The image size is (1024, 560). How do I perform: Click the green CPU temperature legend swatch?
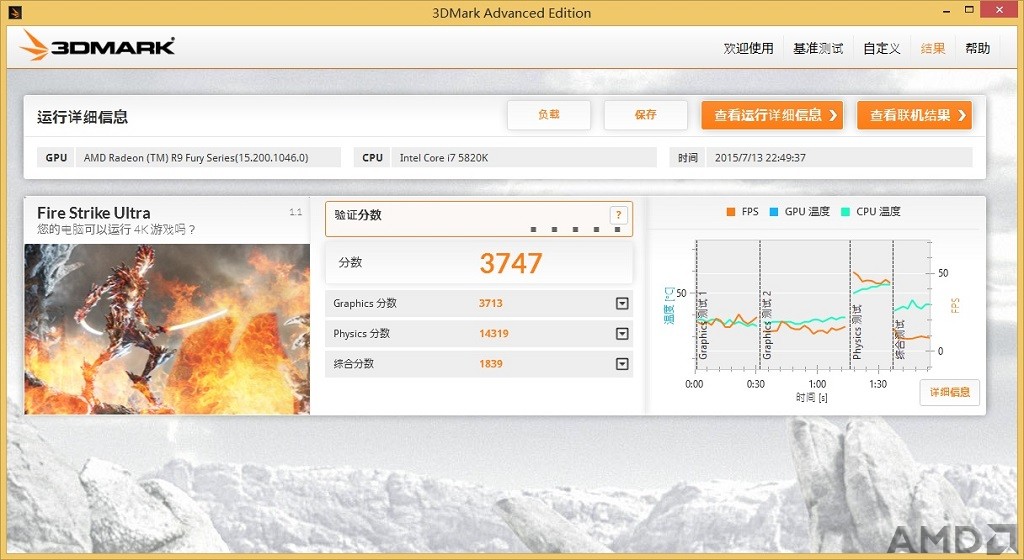(845, 211)
